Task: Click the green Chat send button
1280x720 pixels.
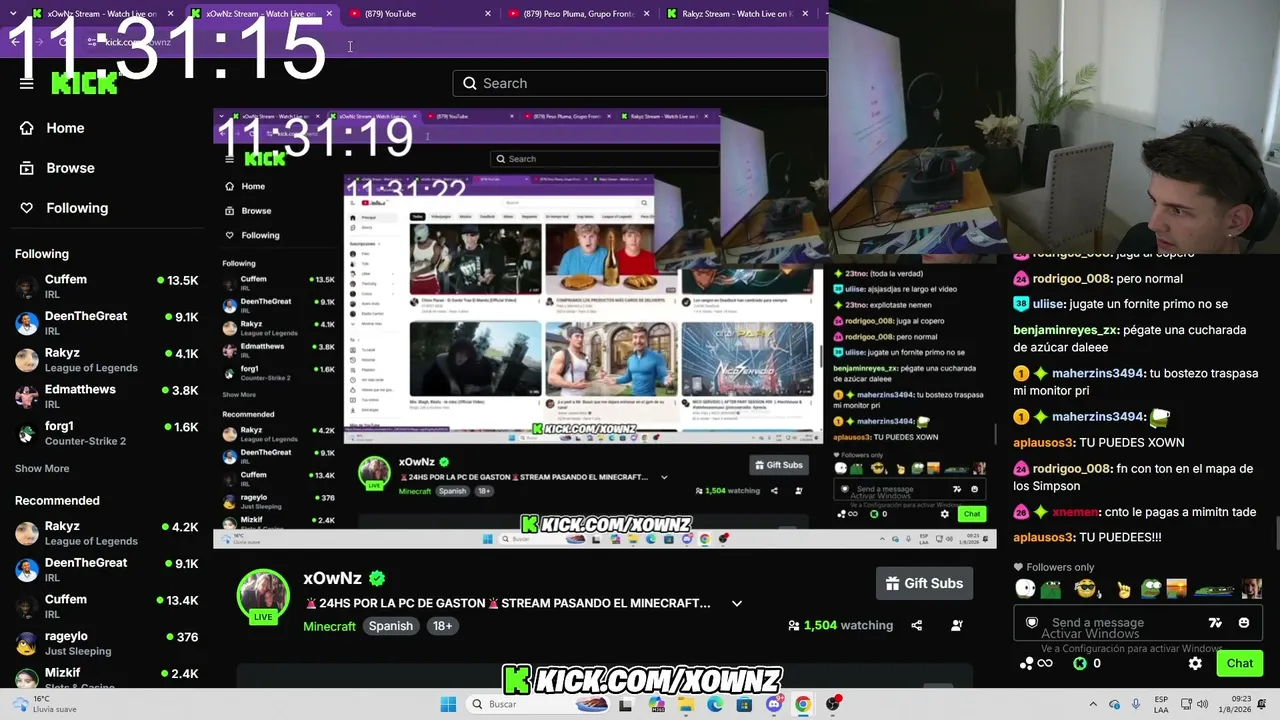Action: [x=1239, y=663]
